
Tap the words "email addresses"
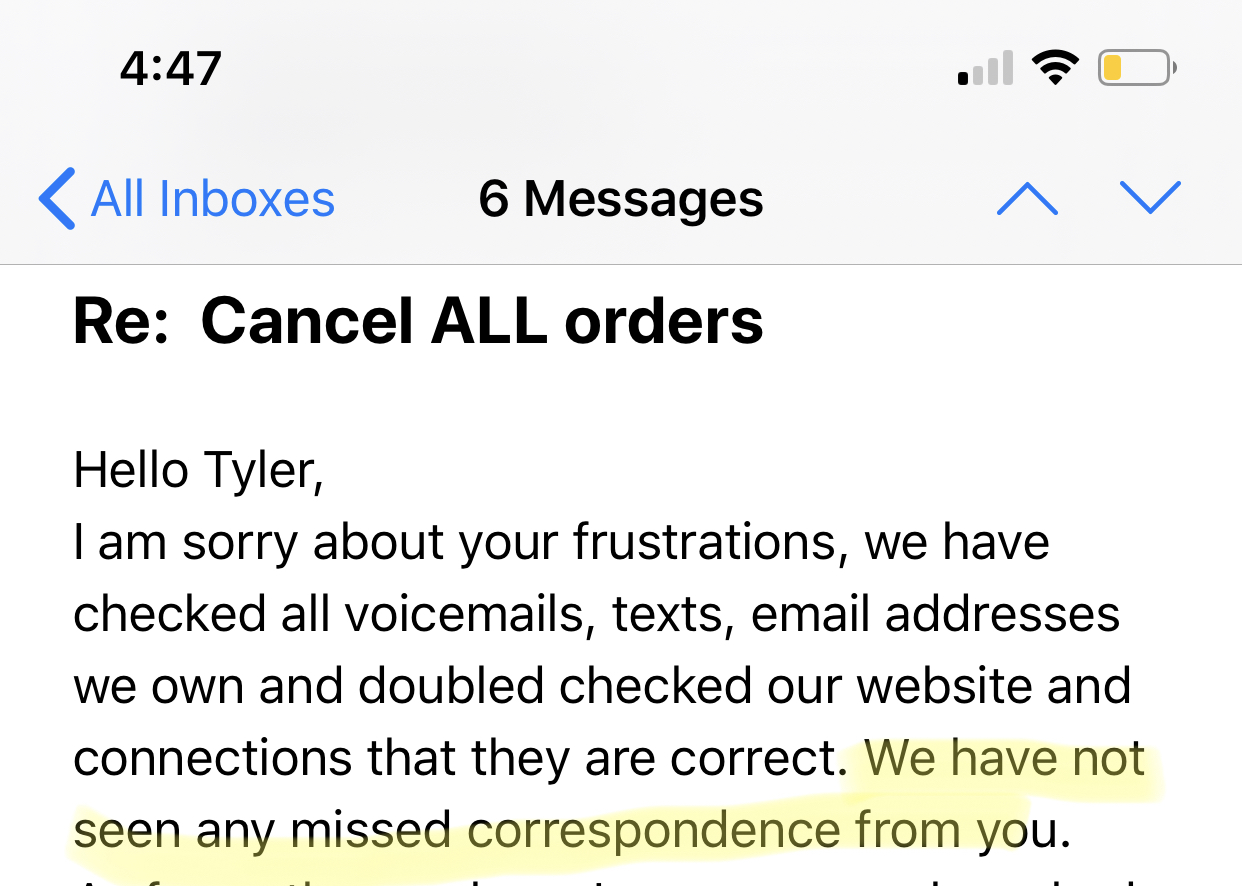935,614
